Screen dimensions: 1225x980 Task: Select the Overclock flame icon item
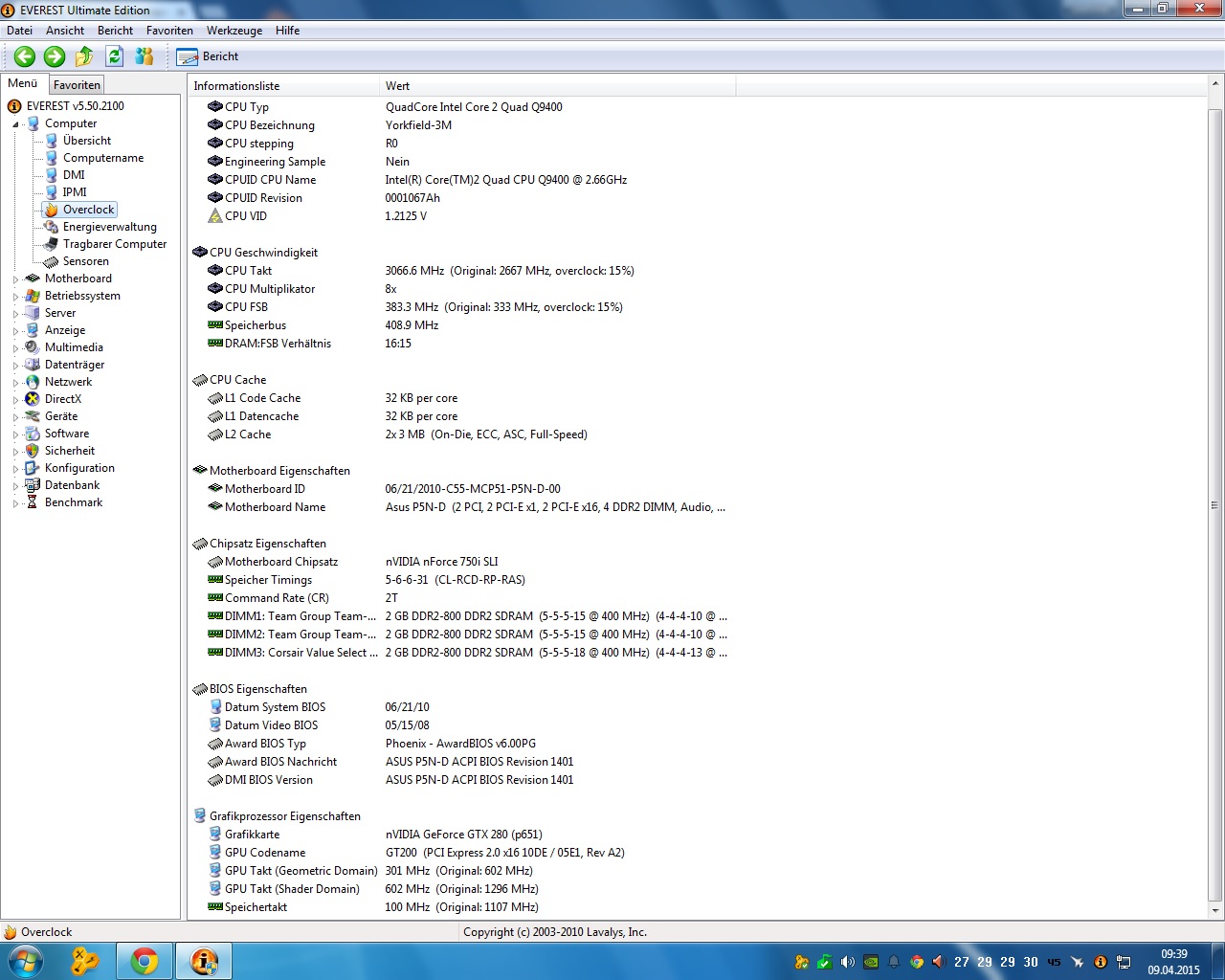(52, 210)
